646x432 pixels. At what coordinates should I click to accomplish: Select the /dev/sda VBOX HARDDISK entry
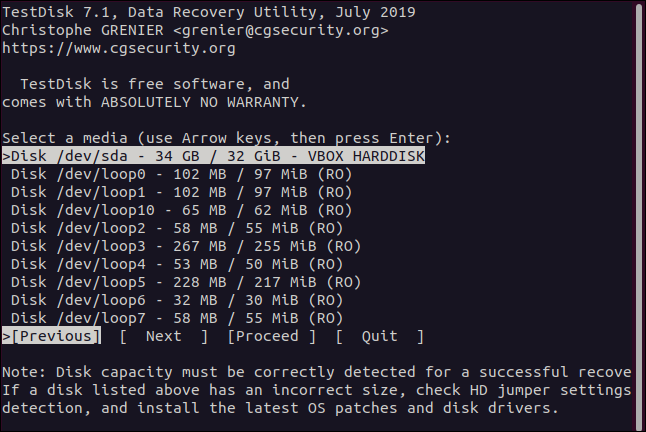point(214,156)
